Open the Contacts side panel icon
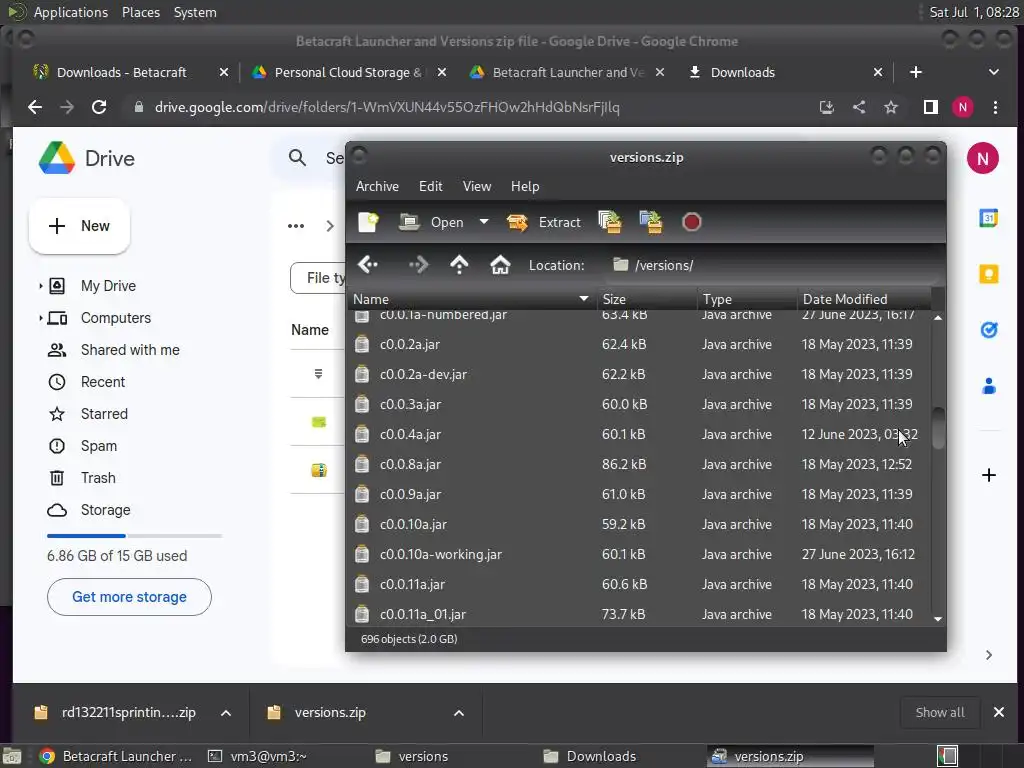Viewport: 1024px width, 768px height. 989,386
